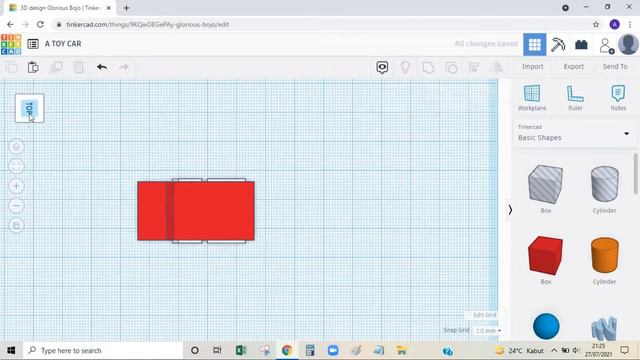Undo the last action
This screenshot has height=360, width=640.
(102, 67)
